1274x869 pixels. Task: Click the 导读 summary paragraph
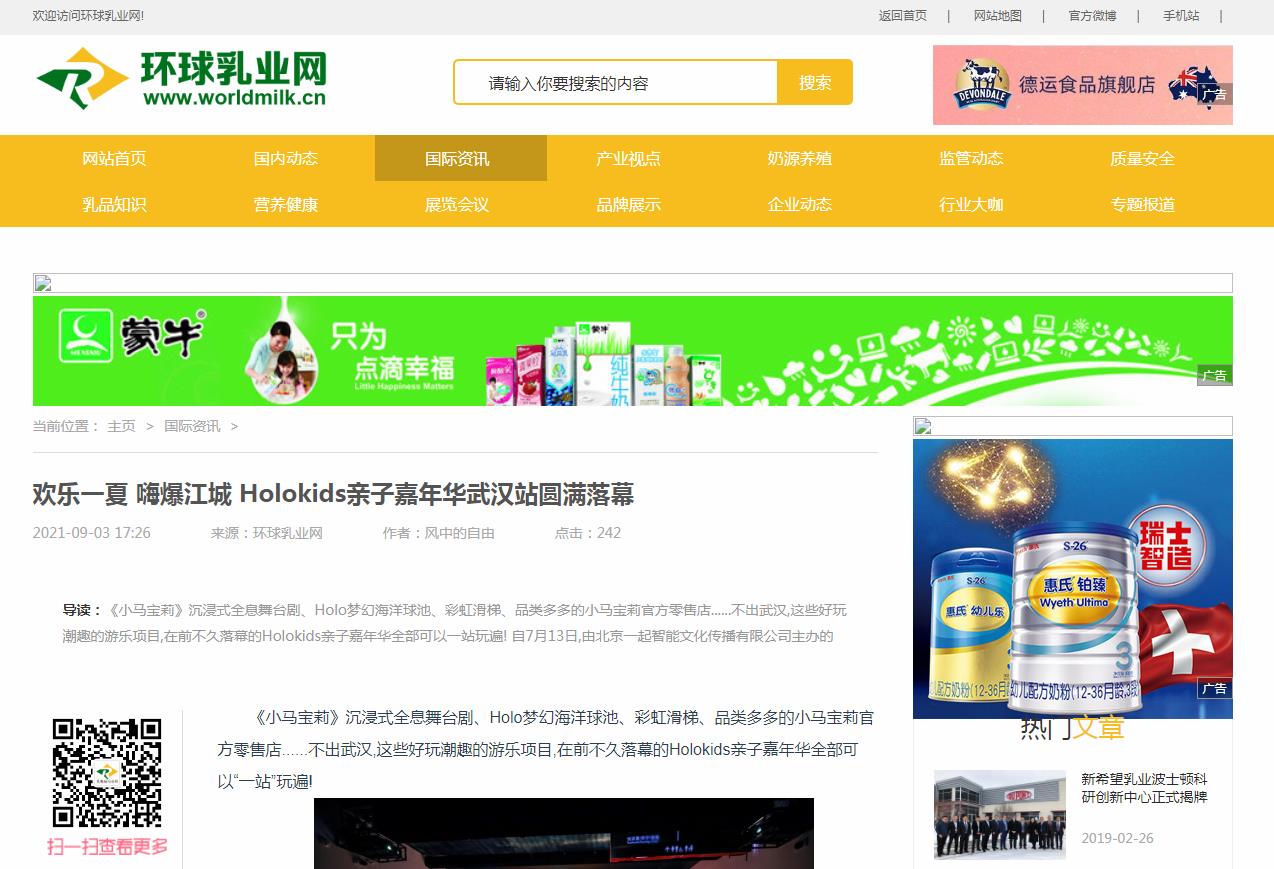click(x=455, y=623)
